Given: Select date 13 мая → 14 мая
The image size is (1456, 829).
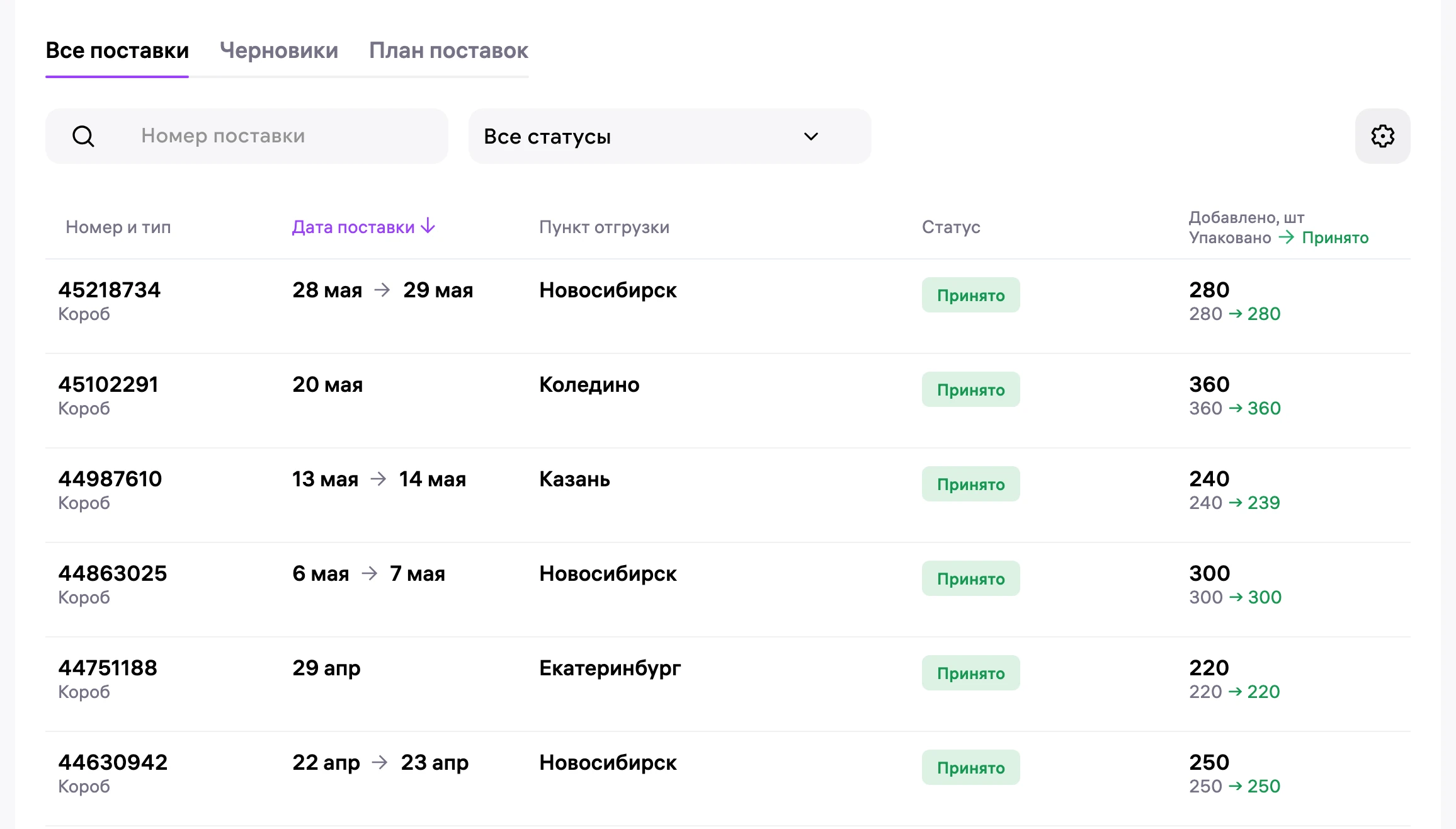Looking at the screenshot, I should coord(379,479).
